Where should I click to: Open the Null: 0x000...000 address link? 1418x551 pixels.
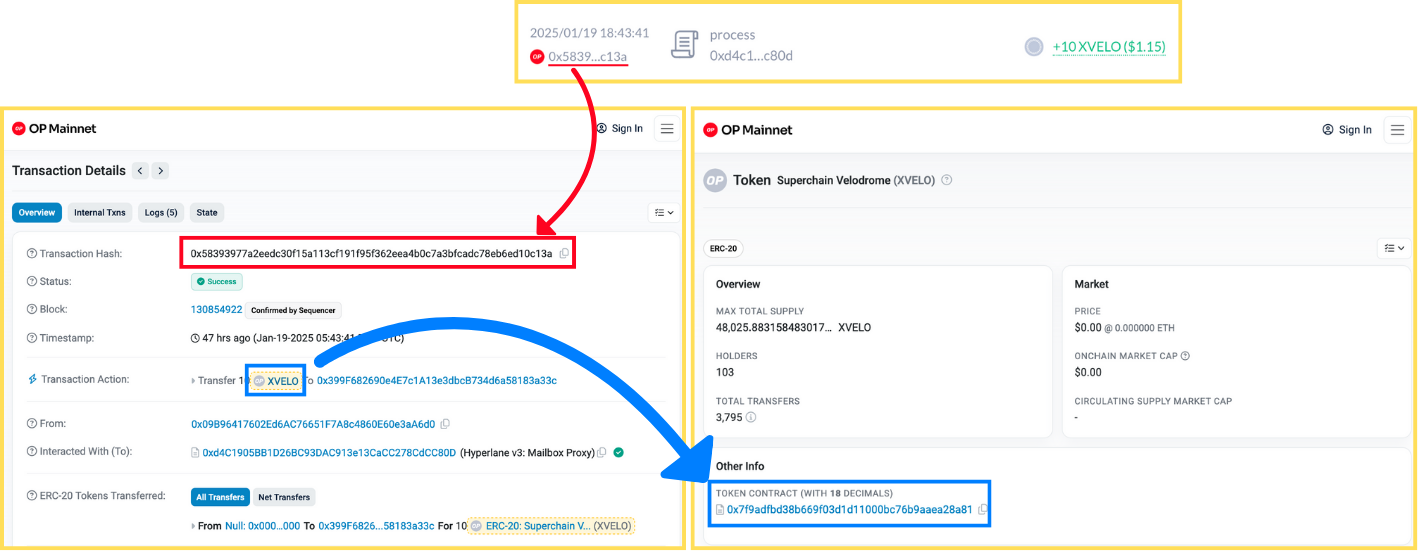coord(262,526)
